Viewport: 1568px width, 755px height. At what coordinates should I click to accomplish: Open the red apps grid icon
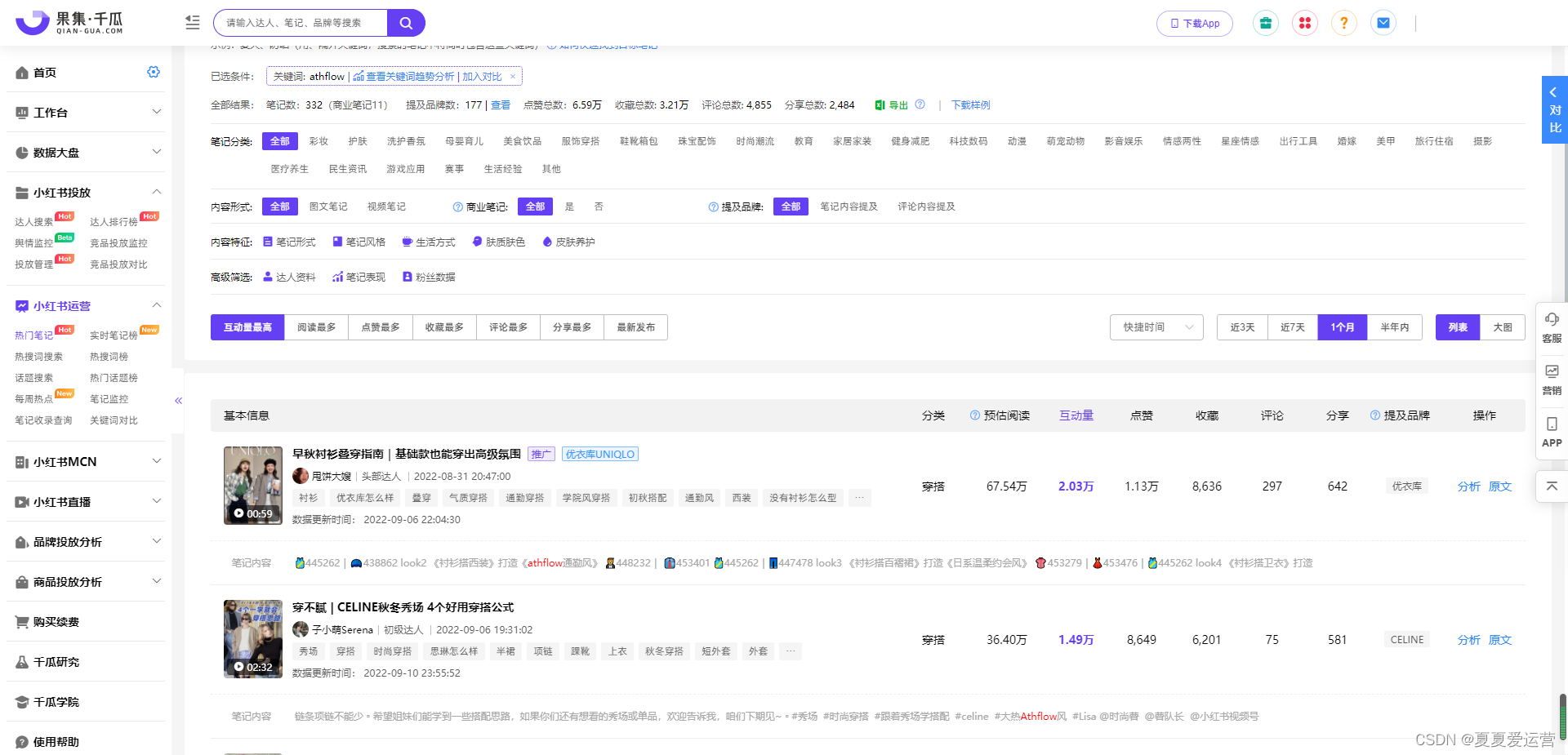pyautogui.click(x=1305, y=23)
